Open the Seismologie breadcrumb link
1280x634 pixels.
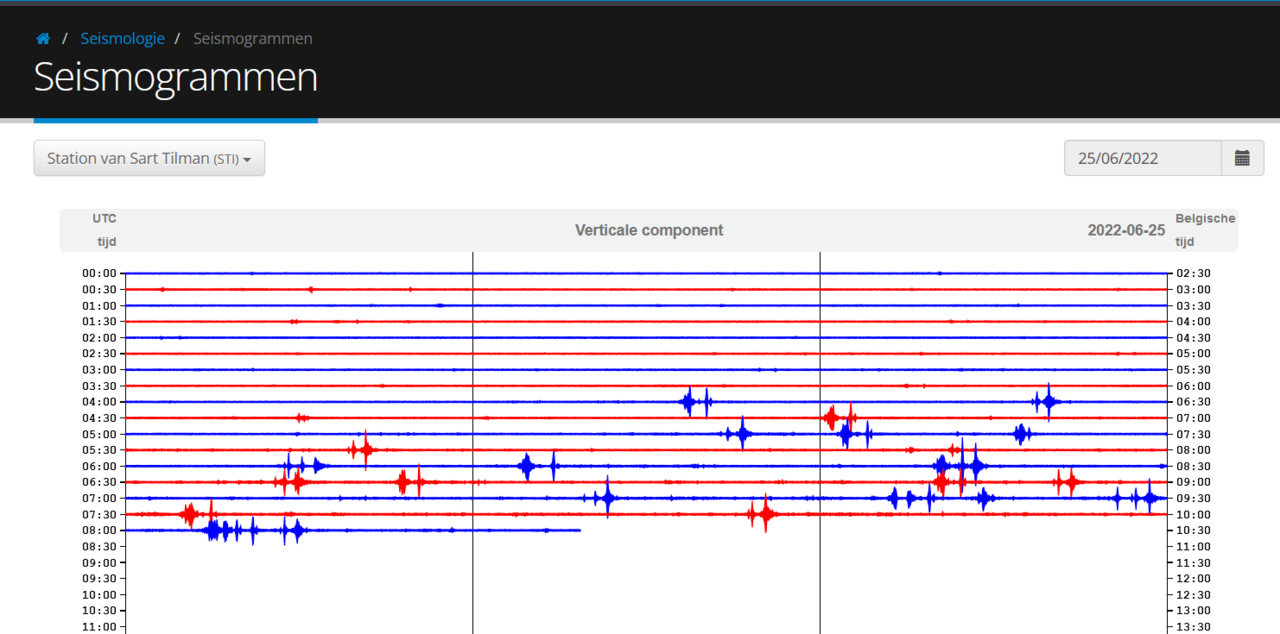pyautogui.click(x=122, y=39)
